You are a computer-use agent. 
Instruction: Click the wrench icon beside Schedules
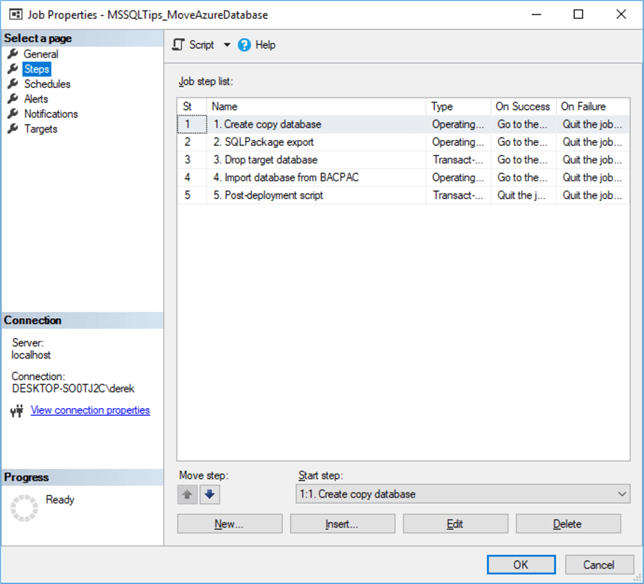(x=13, y=83)
